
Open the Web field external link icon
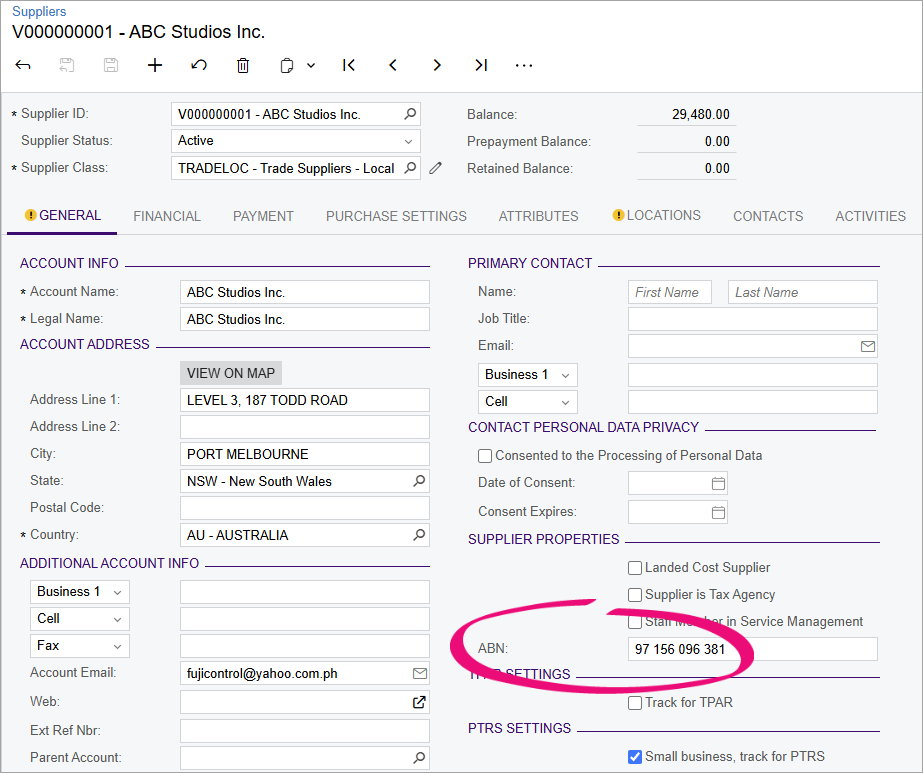pyautogui.click(x=421, y=702)
